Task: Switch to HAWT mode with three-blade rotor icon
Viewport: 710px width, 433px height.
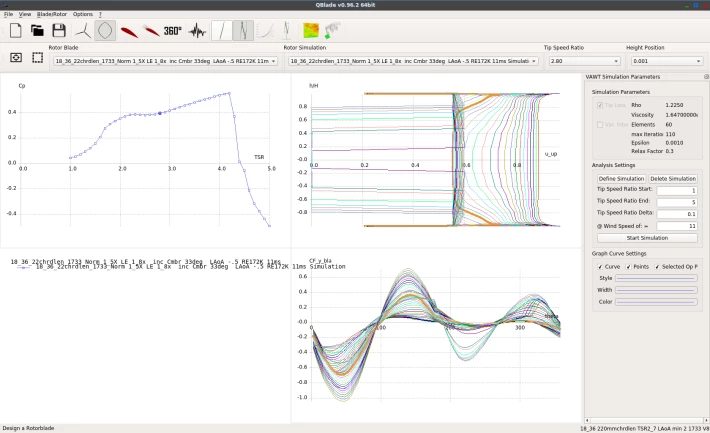Action: pos(83,31)
